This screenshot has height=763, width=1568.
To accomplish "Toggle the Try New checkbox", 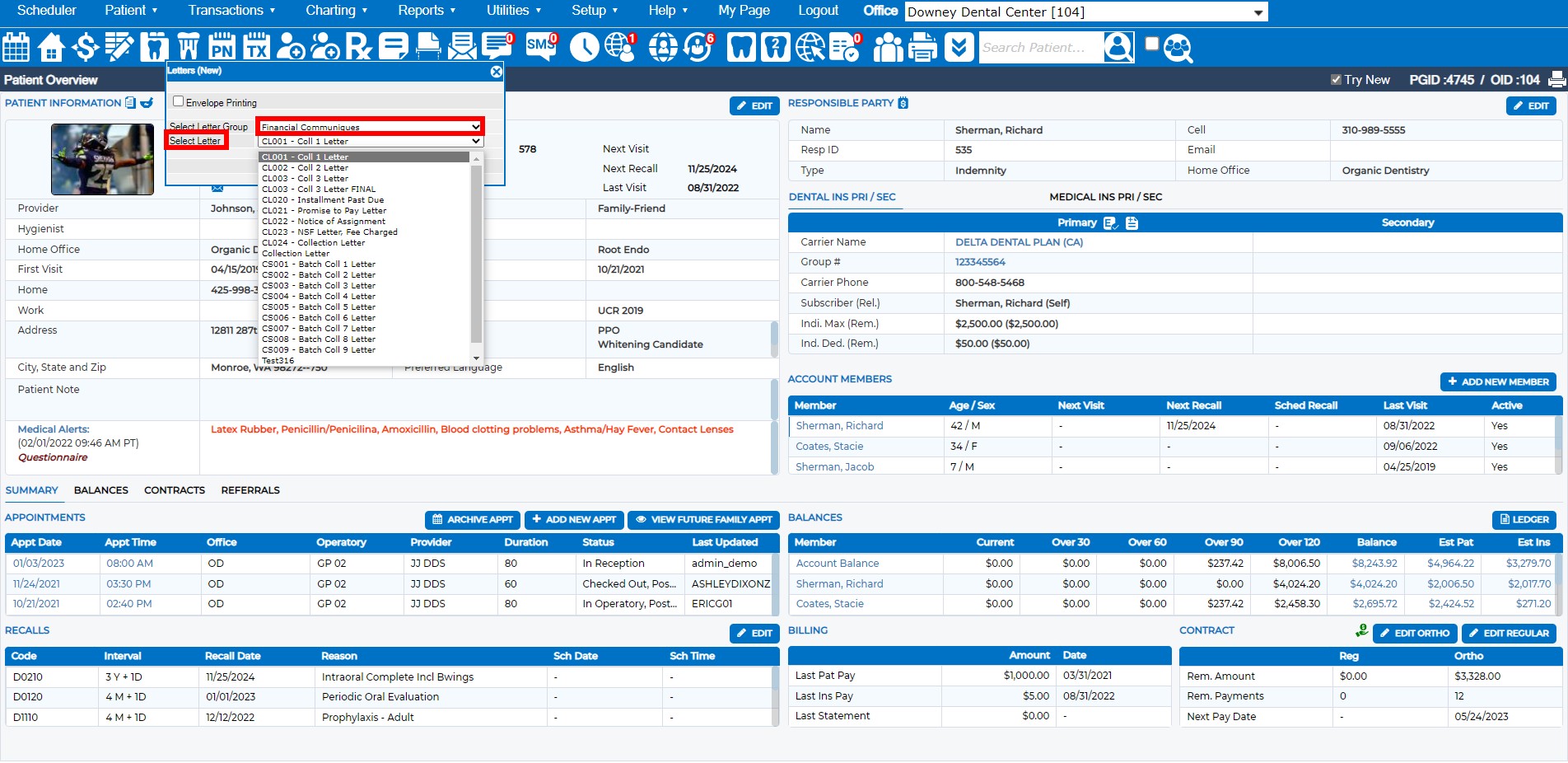I will coord(1336,80).
